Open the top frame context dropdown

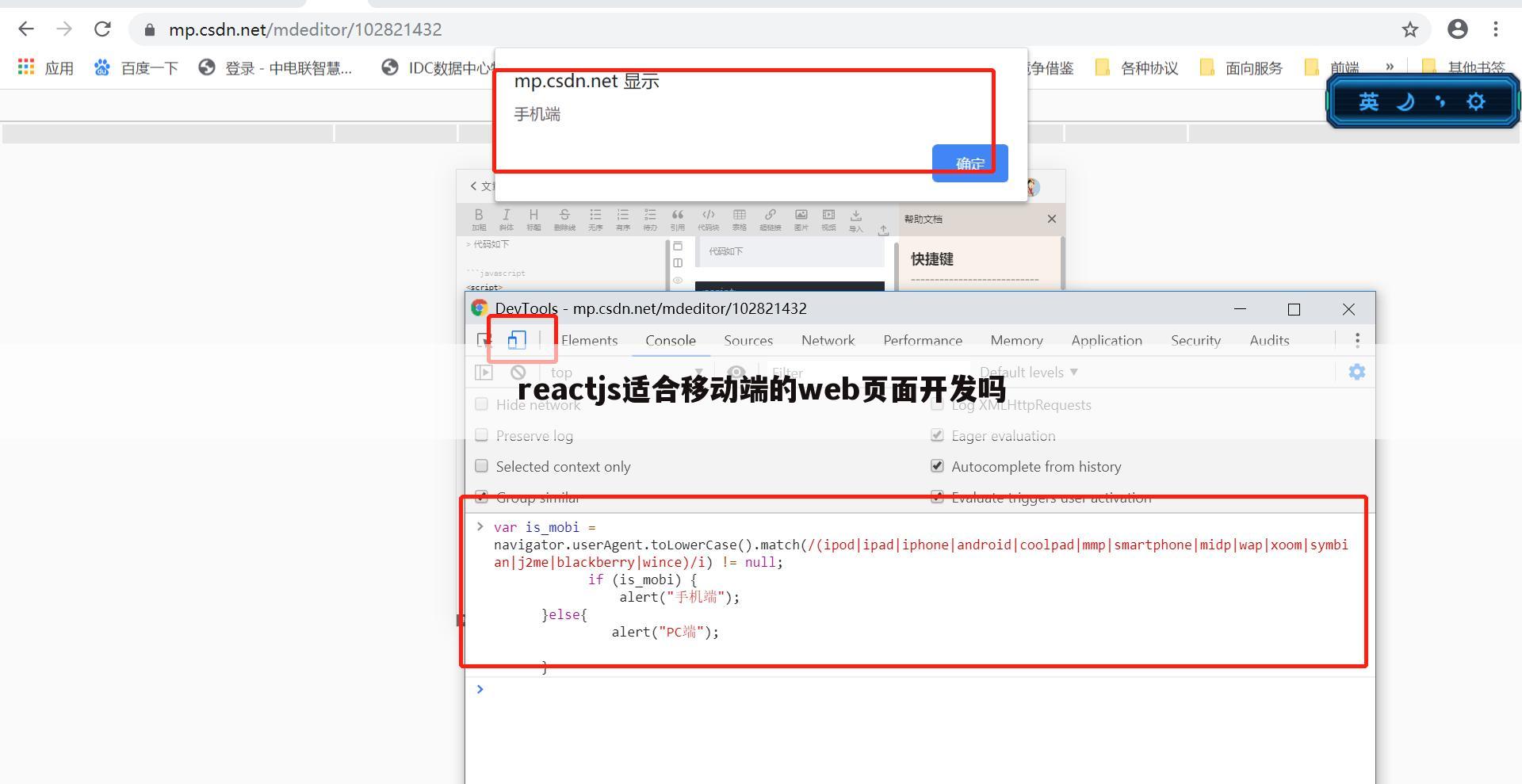(561, 372)
